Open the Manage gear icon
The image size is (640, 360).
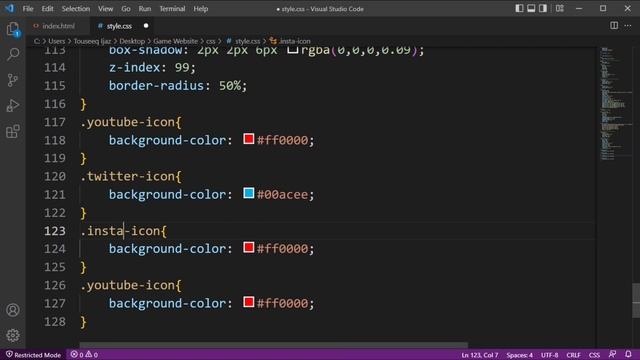(13, 335)
